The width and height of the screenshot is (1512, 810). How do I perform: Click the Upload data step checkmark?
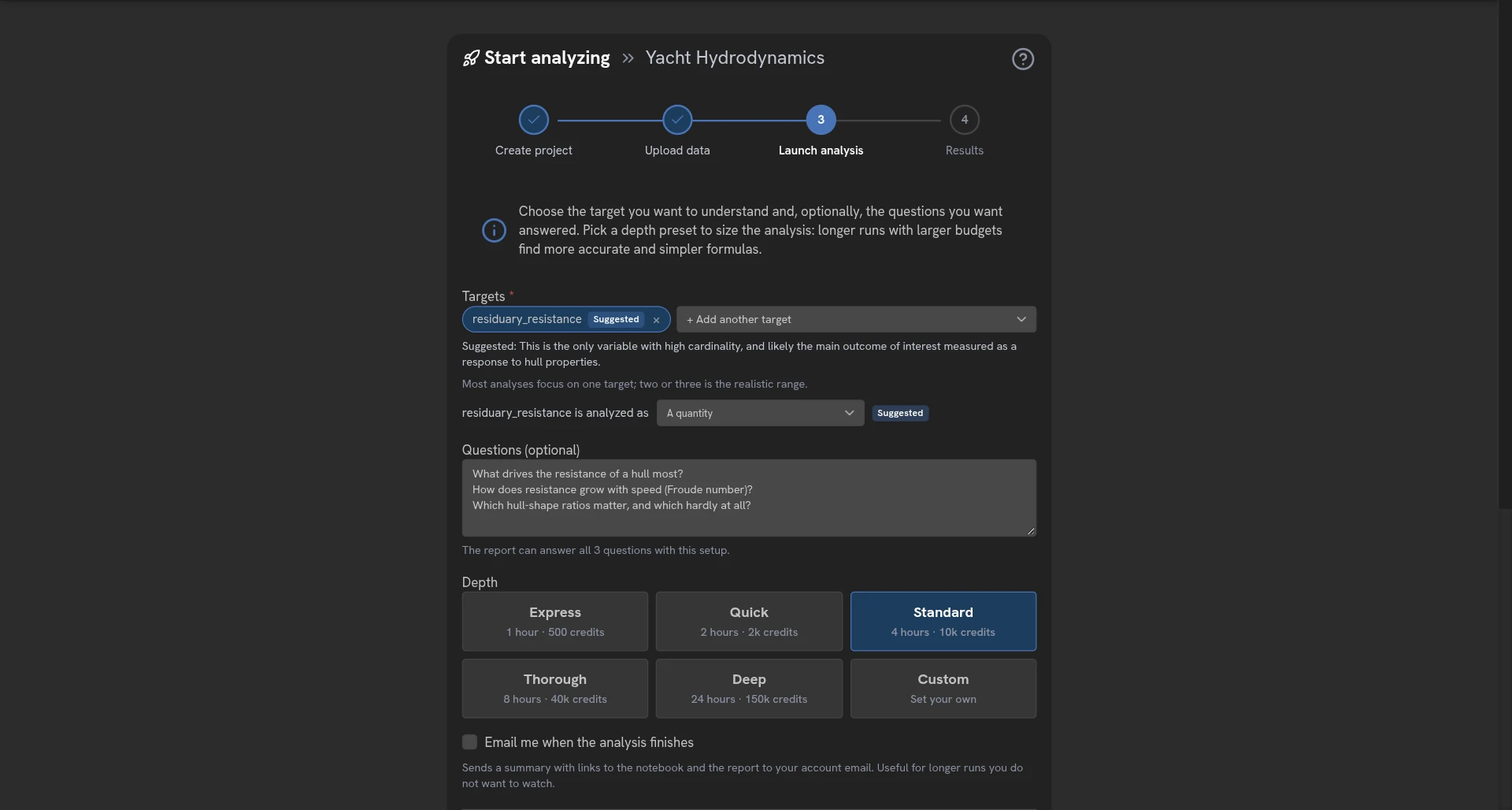point(677,120)
